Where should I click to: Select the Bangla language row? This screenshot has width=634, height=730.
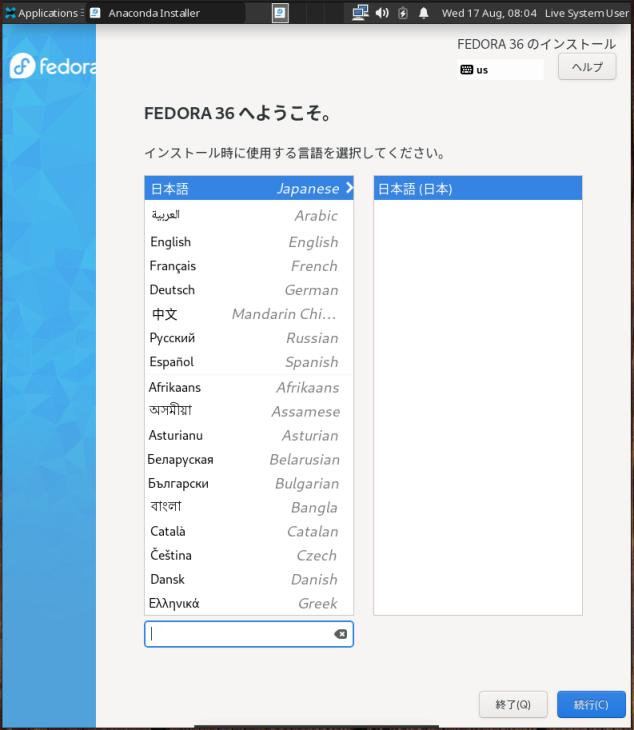click(249, 507)
